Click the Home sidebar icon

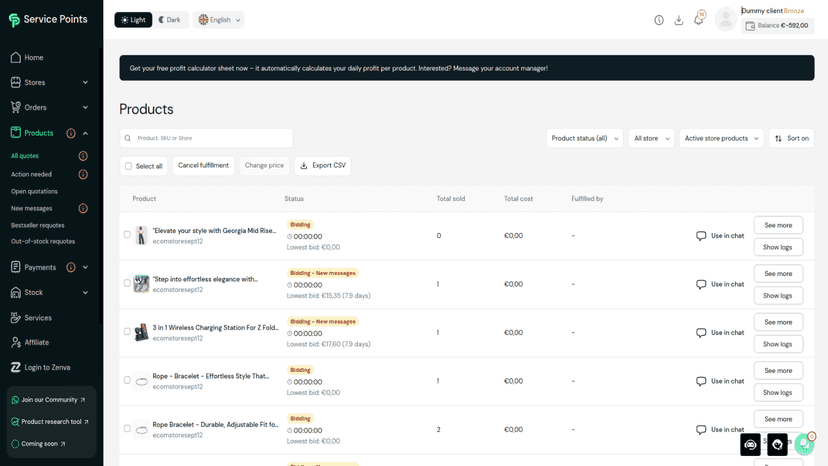(x=15, y=57)
